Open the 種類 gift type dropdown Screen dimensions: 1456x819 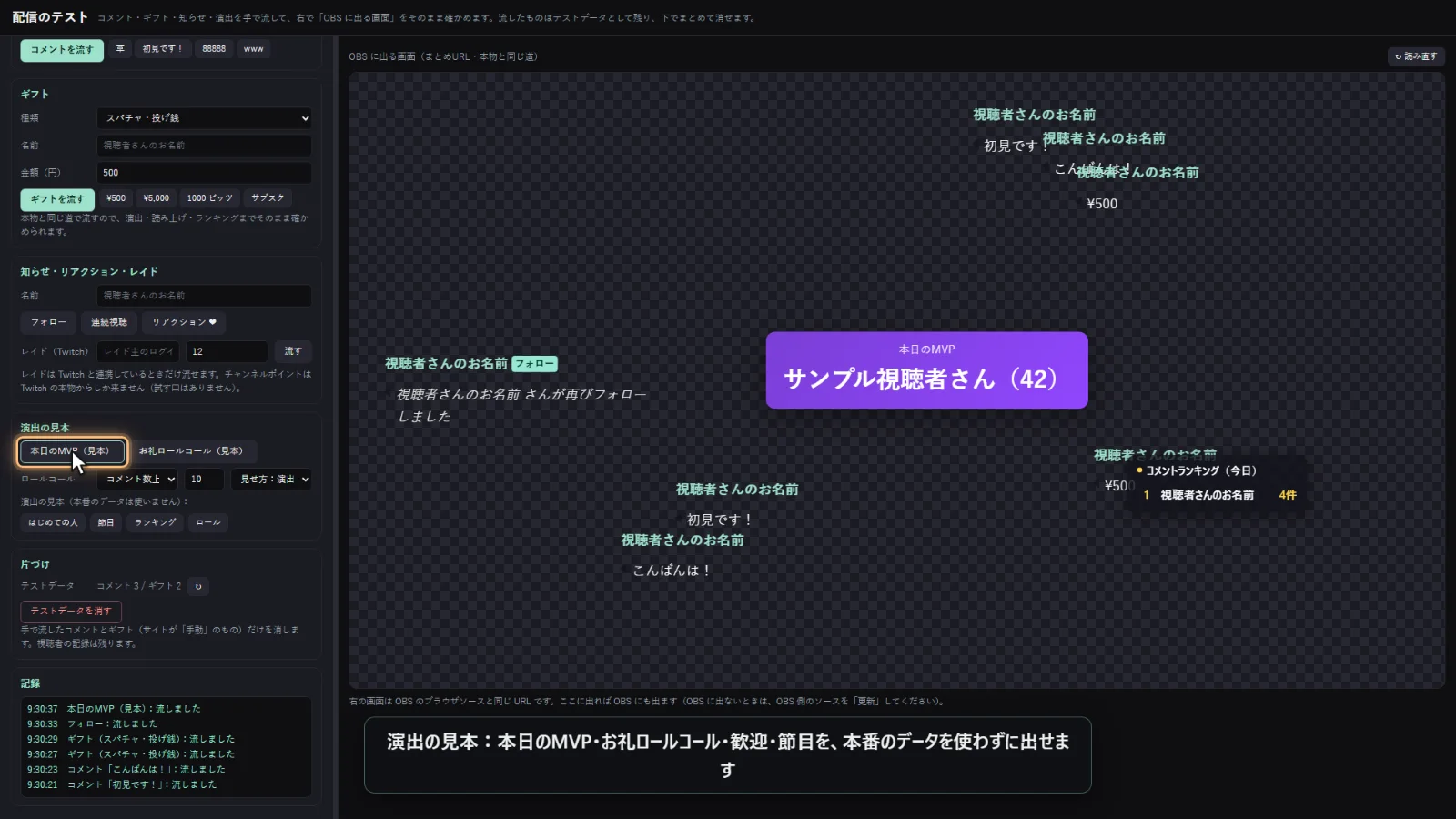(204, 118)
